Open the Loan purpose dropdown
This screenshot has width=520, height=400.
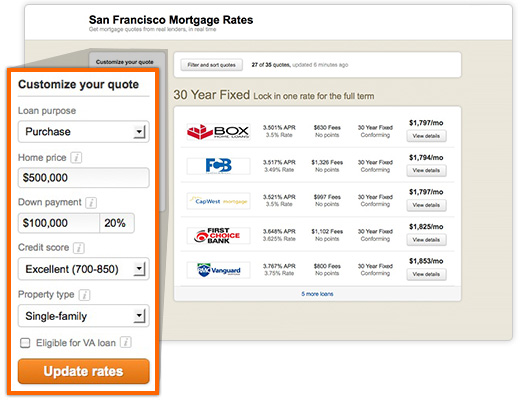coord(83,132)
